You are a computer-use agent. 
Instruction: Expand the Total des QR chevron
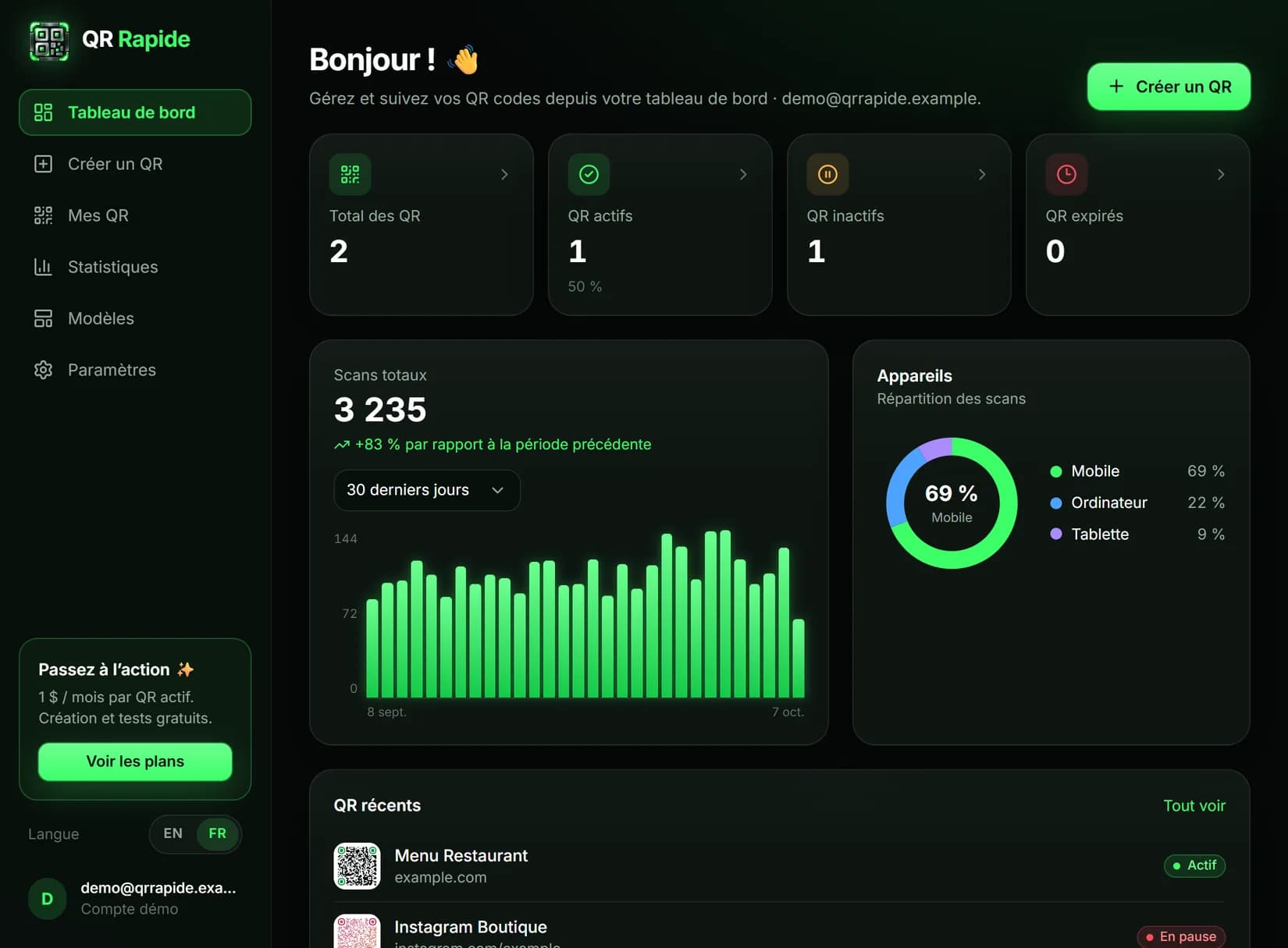504,175
